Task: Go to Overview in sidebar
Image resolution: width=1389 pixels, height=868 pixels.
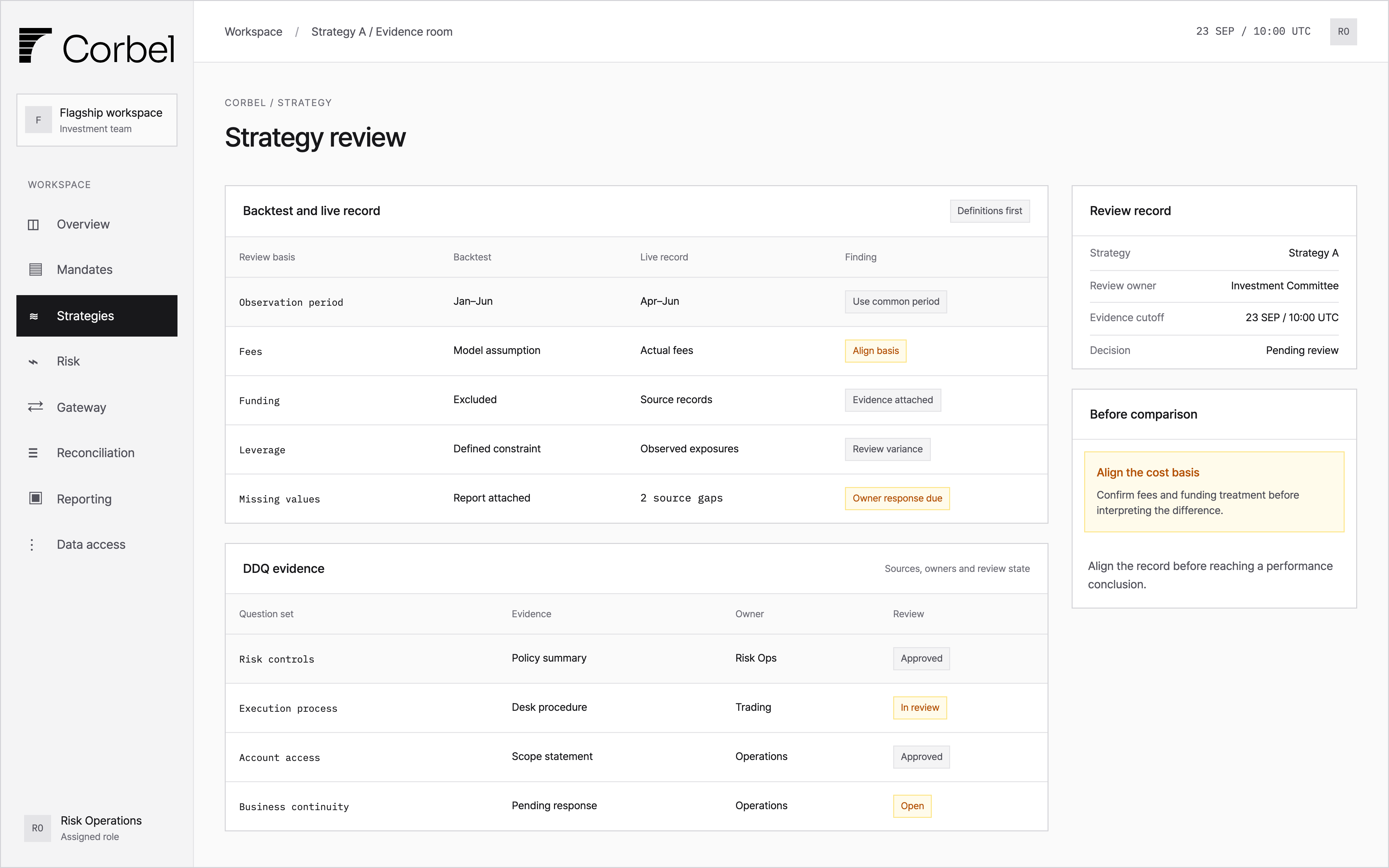Action: 96,224
